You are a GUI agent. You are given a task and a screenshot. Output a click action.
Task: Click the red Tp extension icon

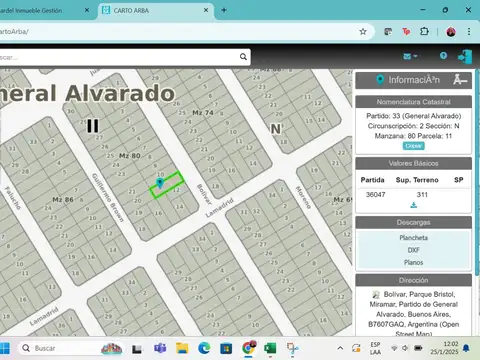406,32
